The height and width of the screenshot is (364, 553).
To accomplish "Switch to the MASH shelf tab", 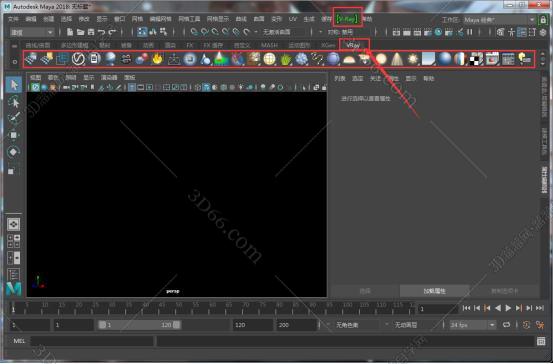I will 269,46.
